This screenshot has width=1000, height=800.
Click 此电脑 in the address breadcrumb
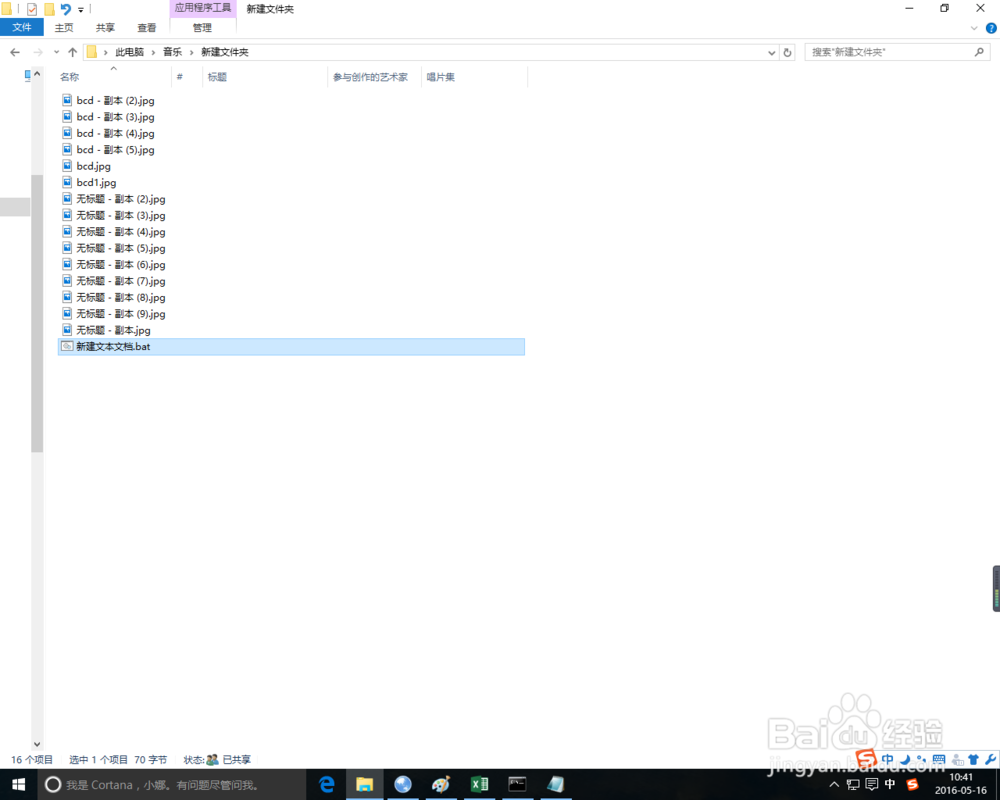tap(129, 52)
